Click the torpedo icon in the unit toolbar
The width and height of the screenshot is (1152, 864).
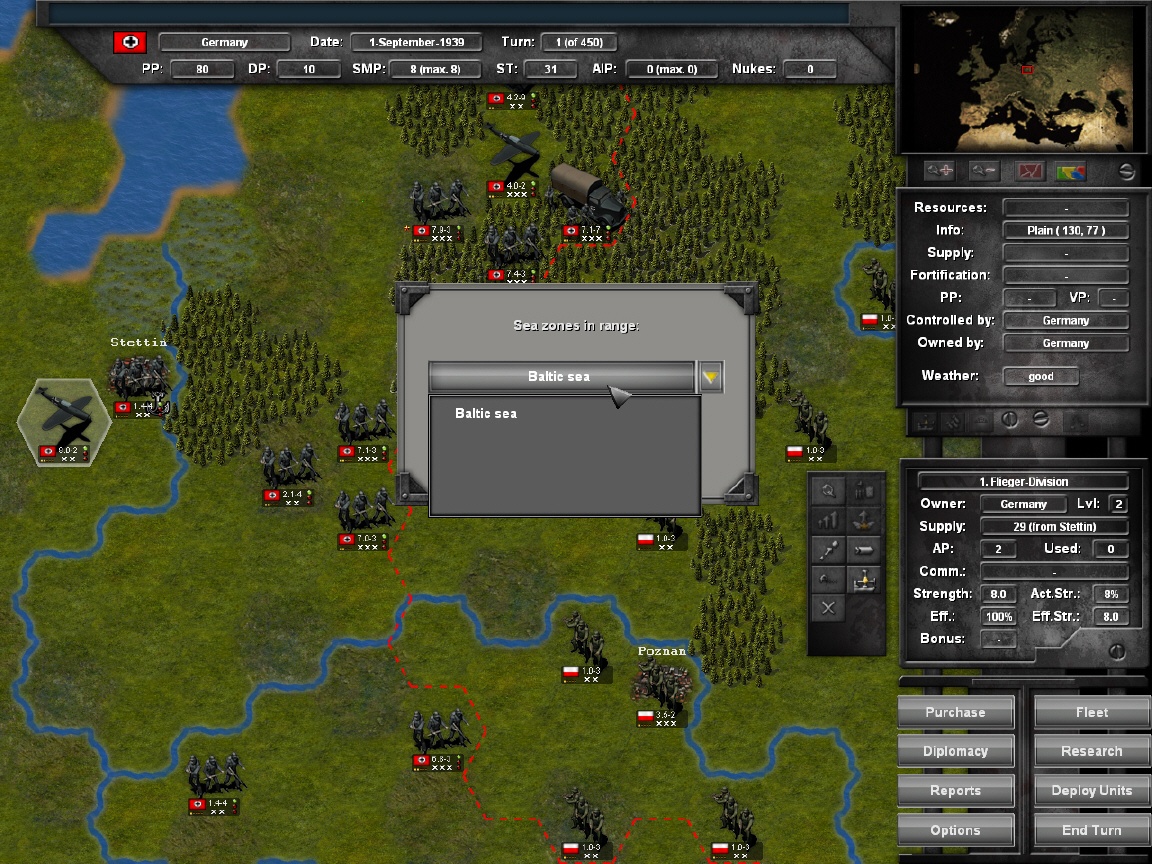click(865, 549)
